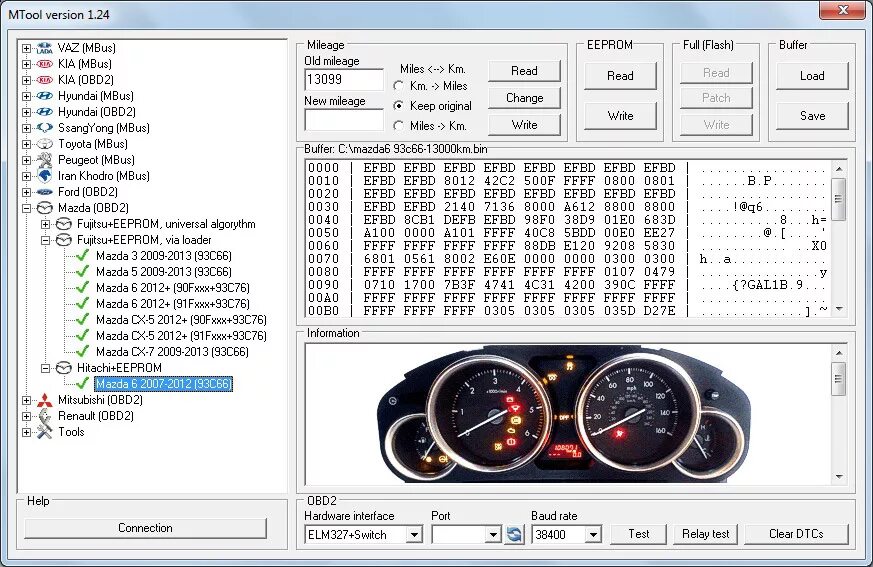873x567 pixels.
Task: Click checkmark icon of Mazda 5 2009-2013
Action: pyautogui.click(x=82, y=272)
